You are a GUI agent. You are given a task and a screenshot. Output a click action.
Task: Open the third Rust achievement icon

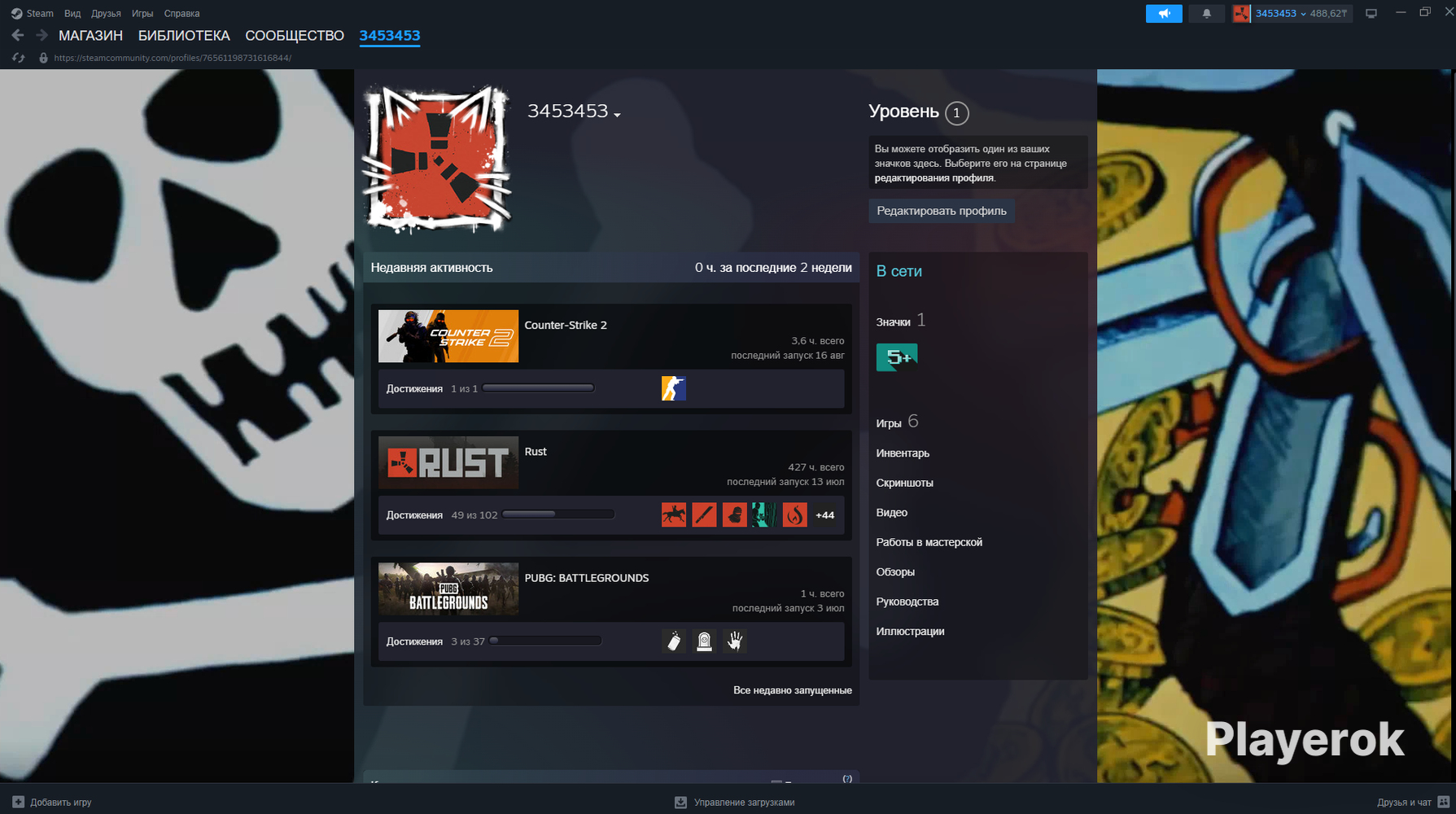(734, 514)
